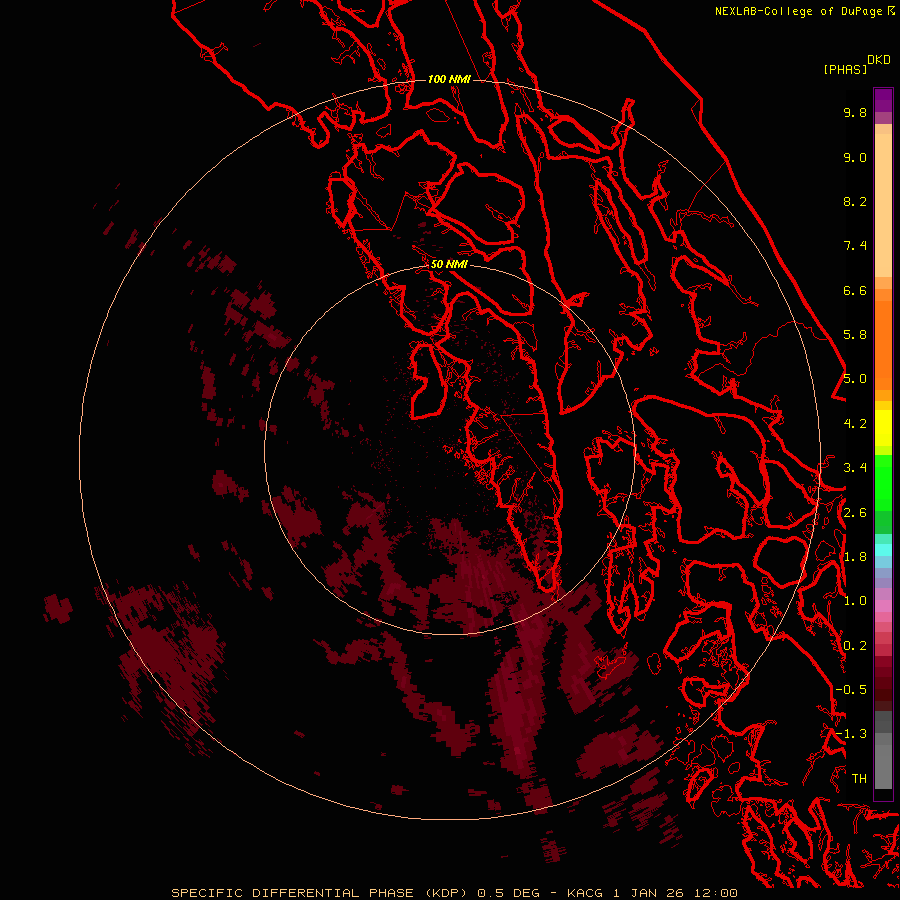Click the 0.2 value on the color scale
900x900 pixels.
(855, 646)
